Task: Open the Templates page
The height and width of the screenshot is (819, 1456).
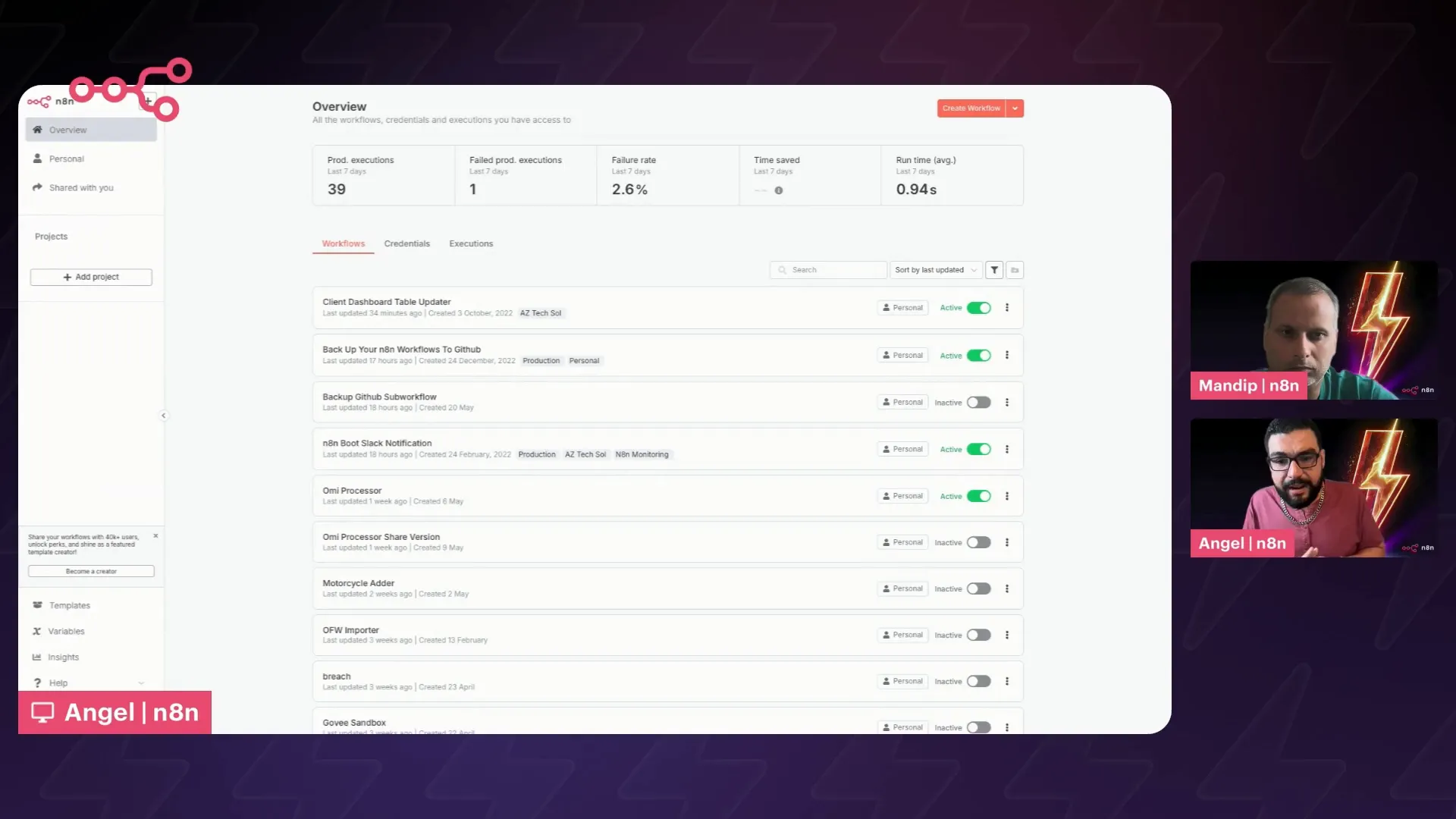Action: [70, 606]
